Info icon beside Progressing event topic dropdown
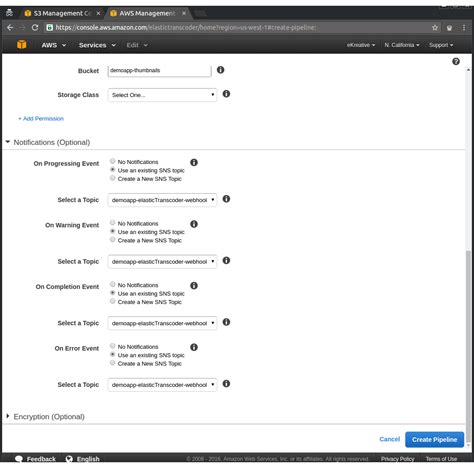This screenshot has height=468, width=474. [x=226, y=199]
